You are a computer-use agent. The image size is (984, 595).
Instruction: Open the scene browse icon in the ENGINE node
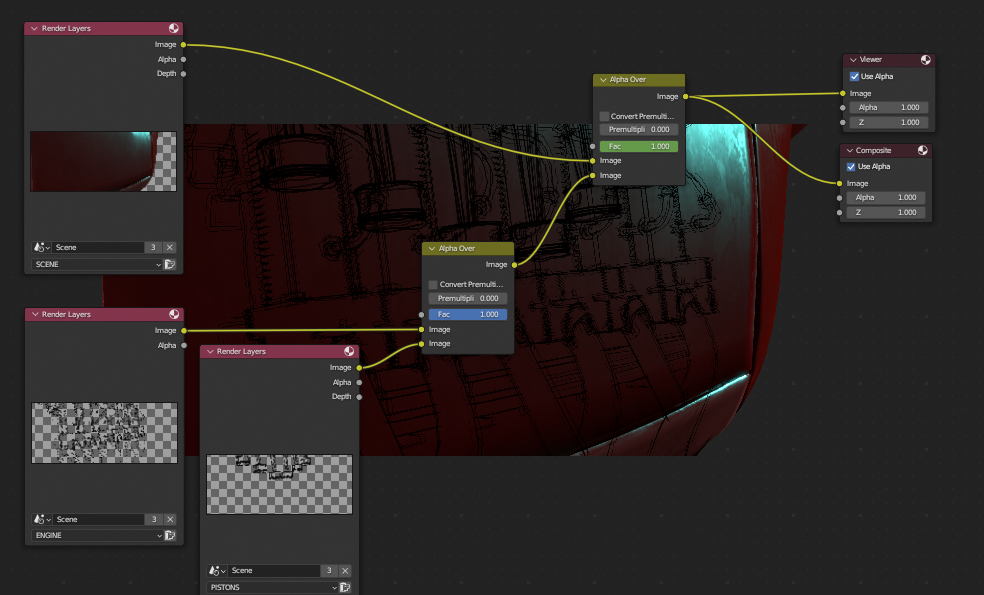point(42,519)
